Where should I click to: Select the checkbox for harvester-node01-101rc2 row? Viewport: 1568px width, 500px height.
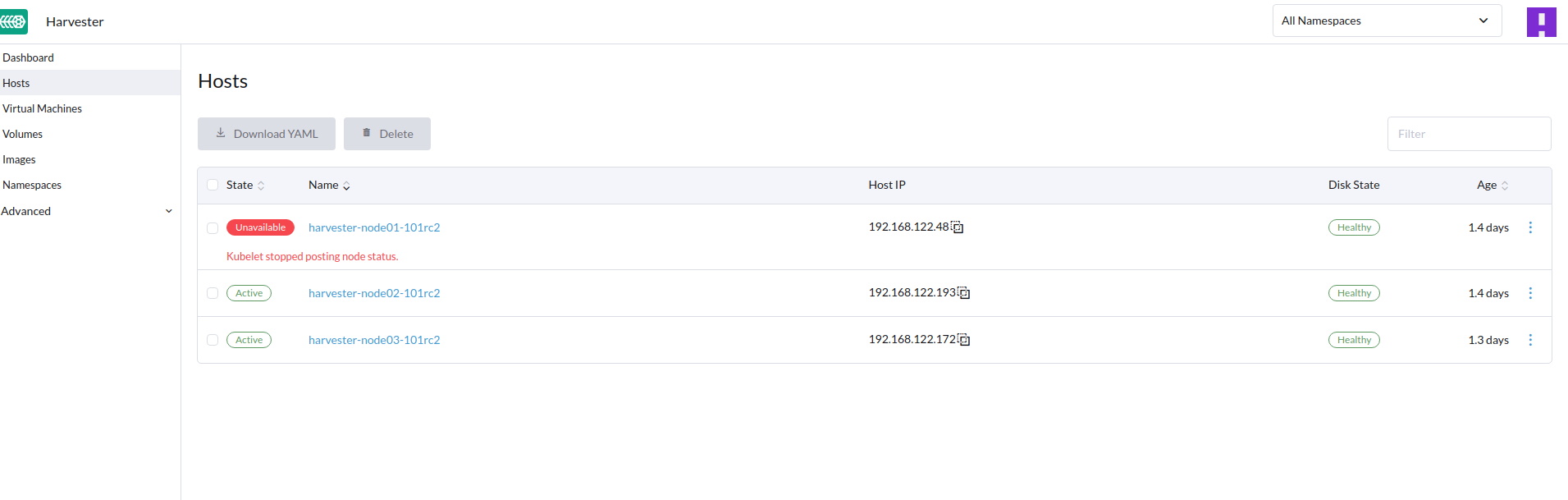tap(213, 227)
